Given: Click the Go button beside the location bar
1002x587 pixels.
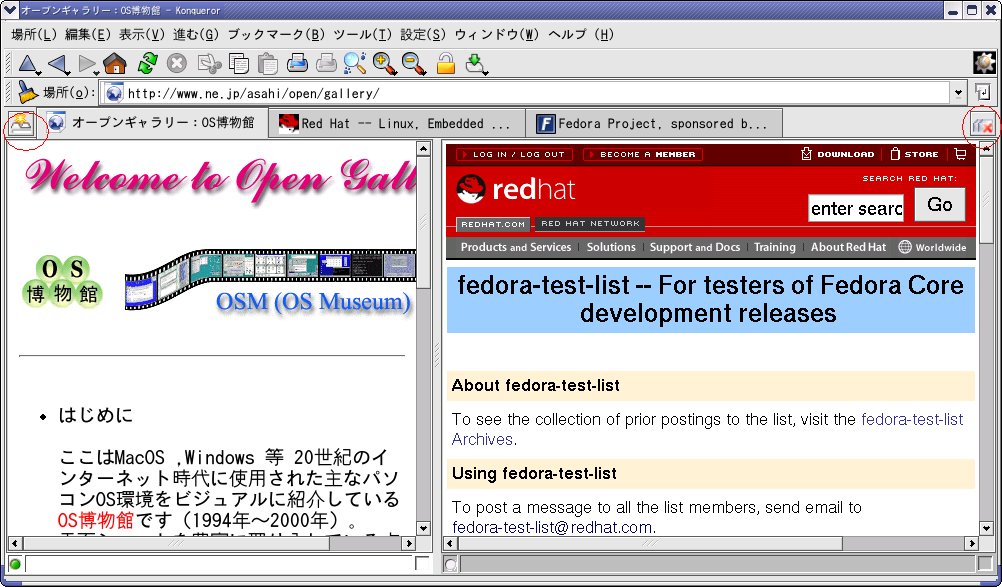Looking at the screenshot, I should click(x=983, y=93).
